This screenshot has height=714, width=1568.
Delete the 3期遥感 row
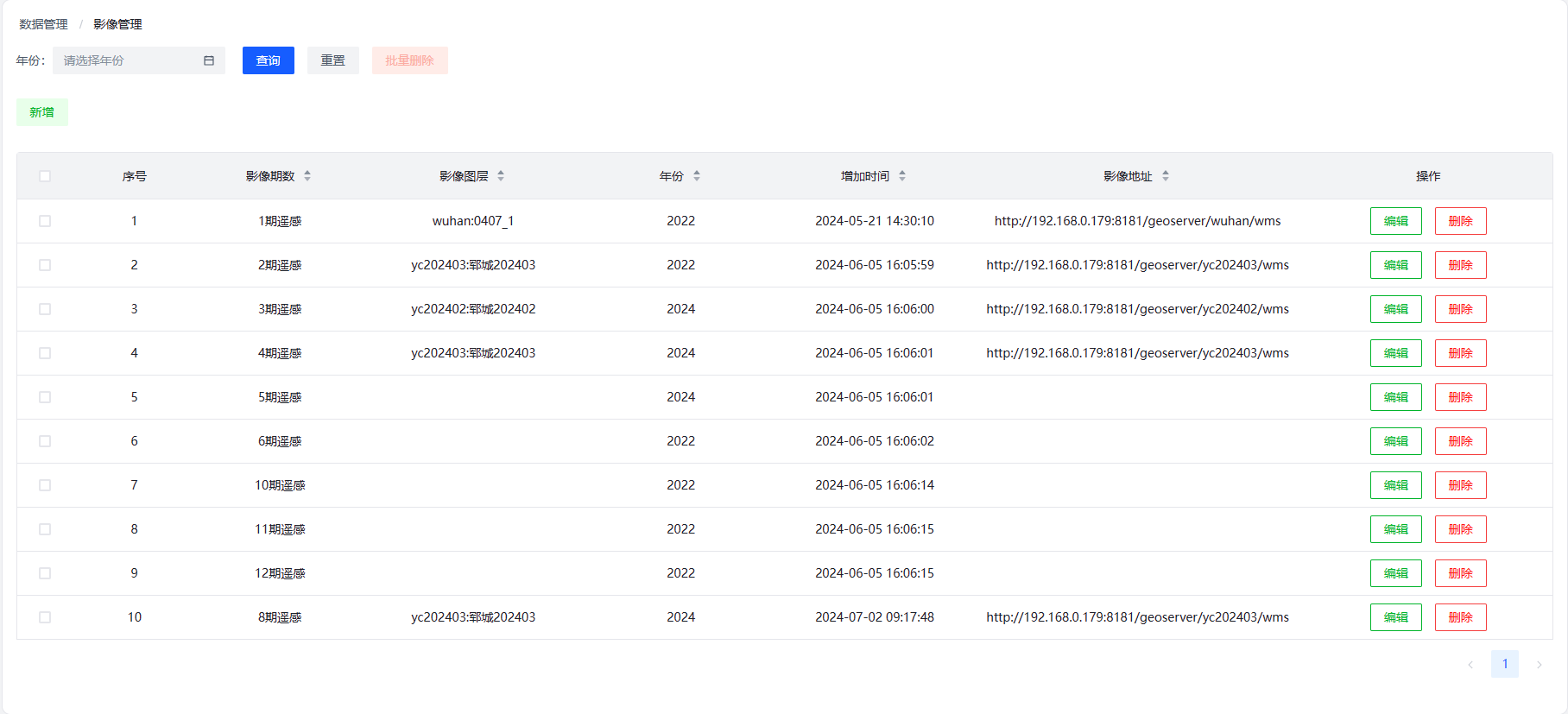1460,309
